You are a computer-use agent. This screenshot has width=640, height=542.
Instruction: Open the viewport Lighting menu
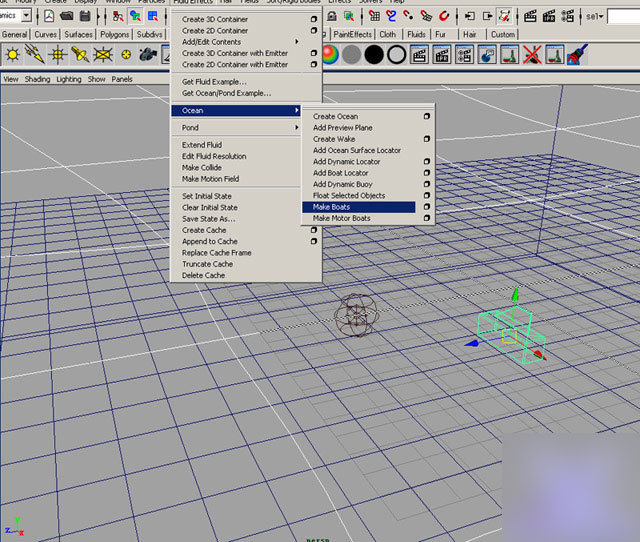[69, 79]
